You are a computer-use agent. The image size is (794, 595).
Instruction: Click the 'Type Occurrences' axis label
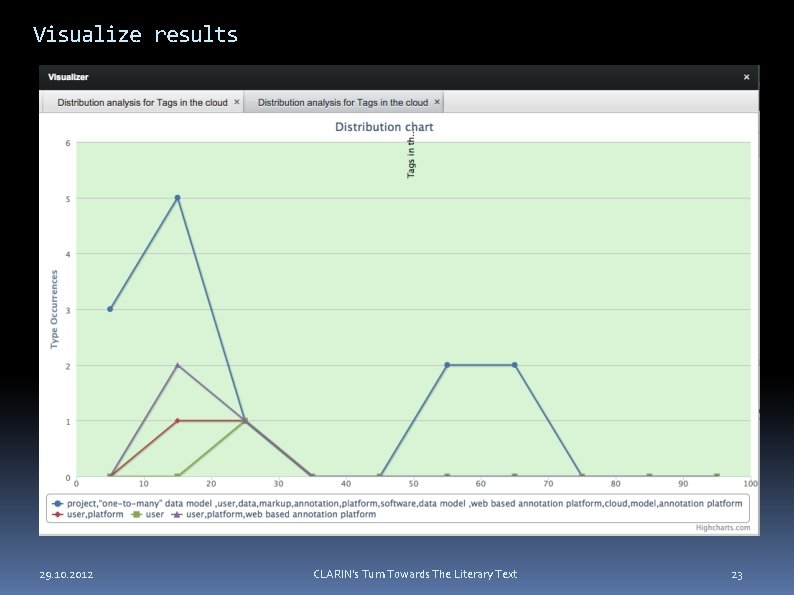click(54, 309)
